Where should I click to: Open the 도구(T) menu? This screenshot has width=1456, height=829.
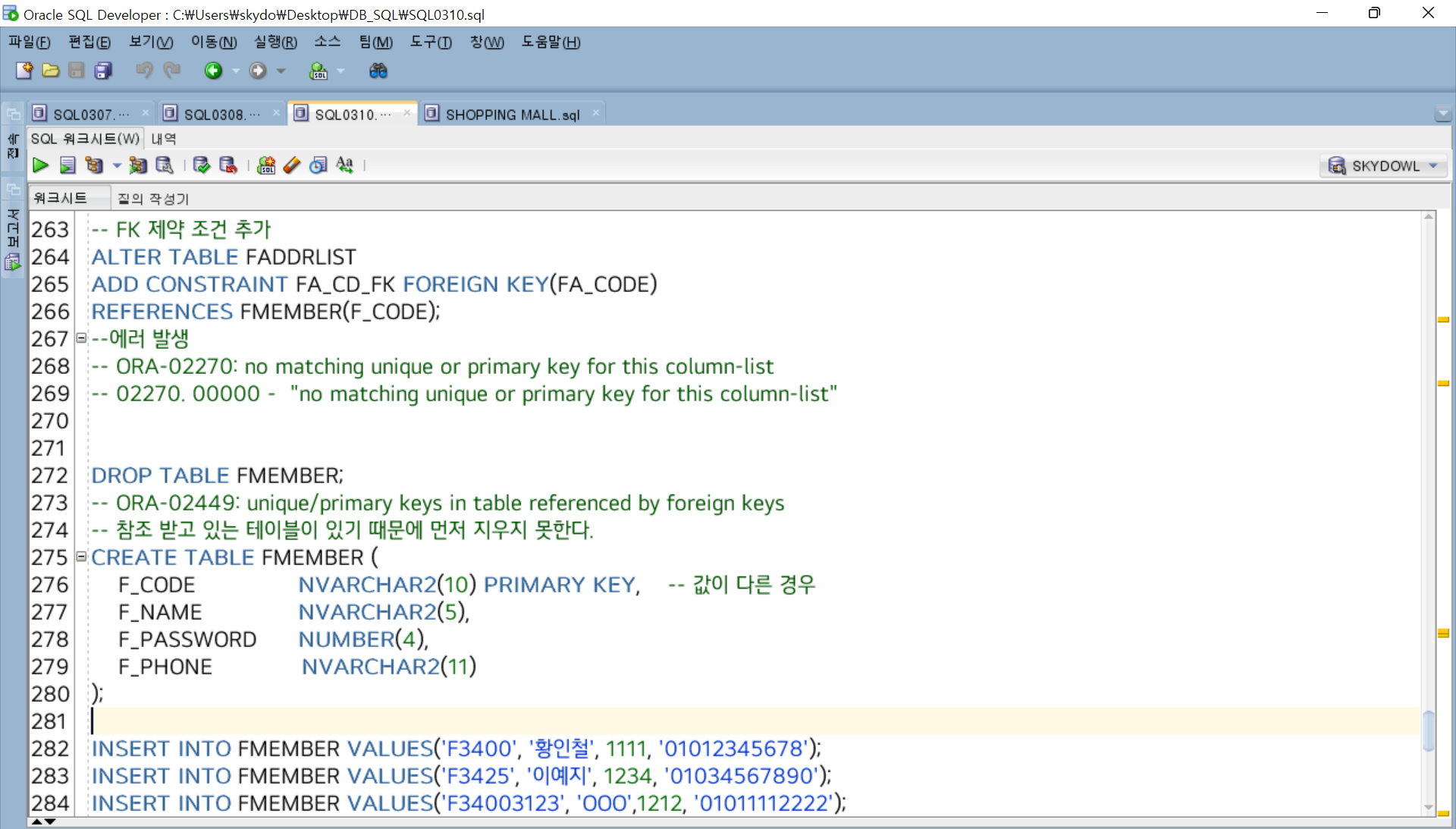[x=430, y=42]
